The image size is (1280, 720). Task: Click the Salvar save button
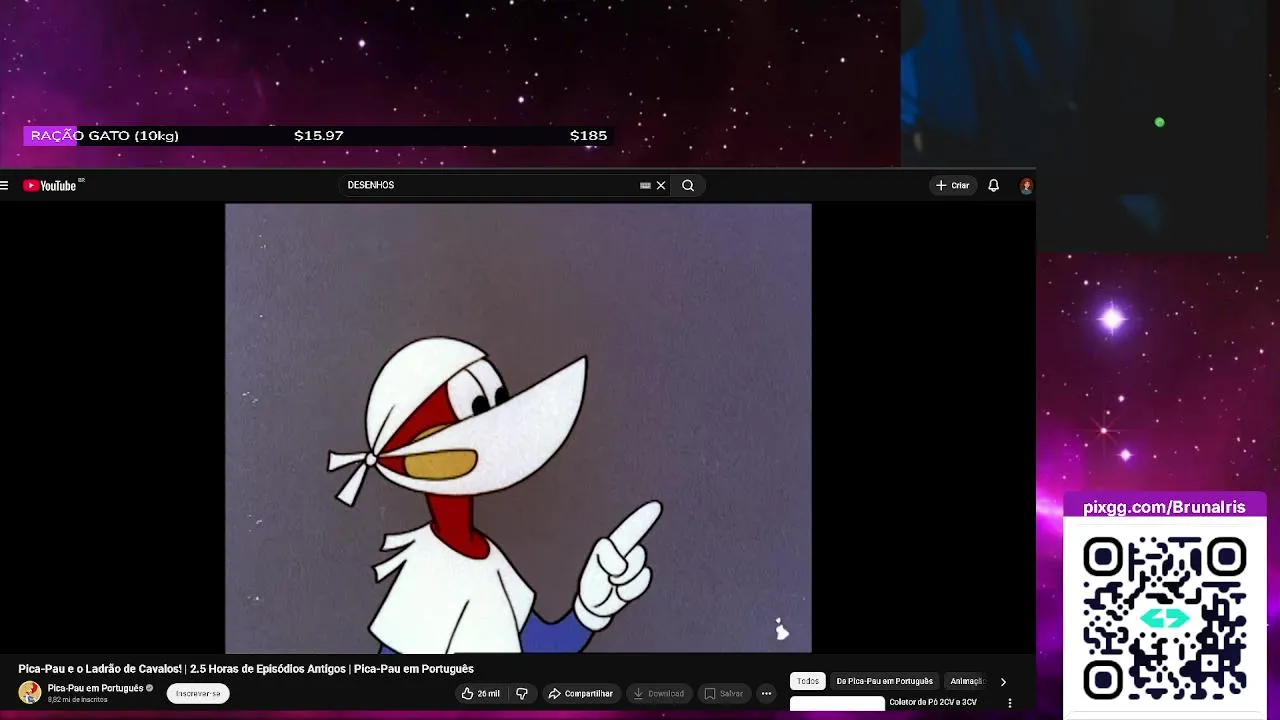724,693
